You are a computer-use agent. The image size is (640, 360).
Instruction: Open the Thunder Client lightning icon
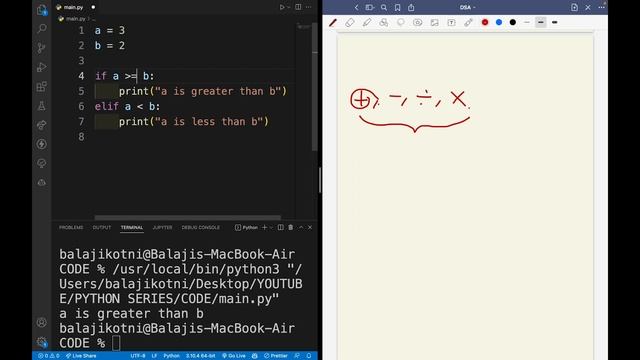(42, 144)
